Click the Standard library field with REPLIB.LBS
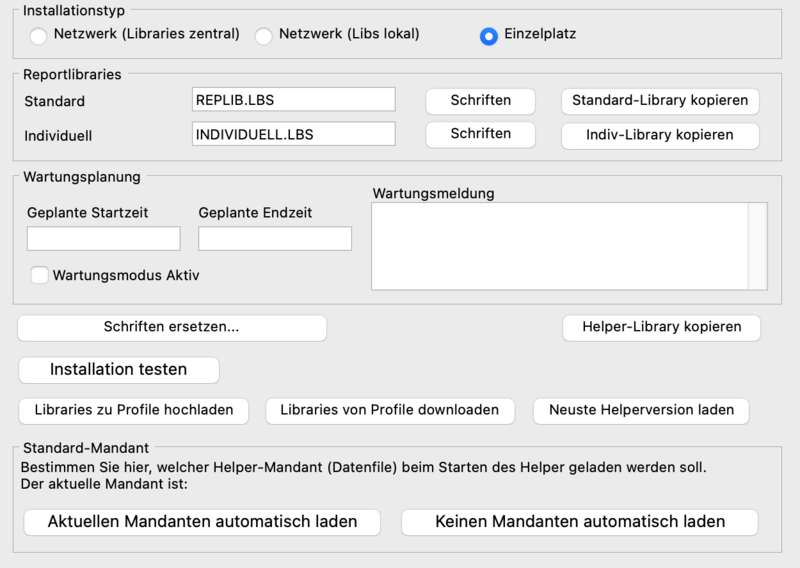The height and width of the screenshot is (568, 800). (x=293, y=100)
